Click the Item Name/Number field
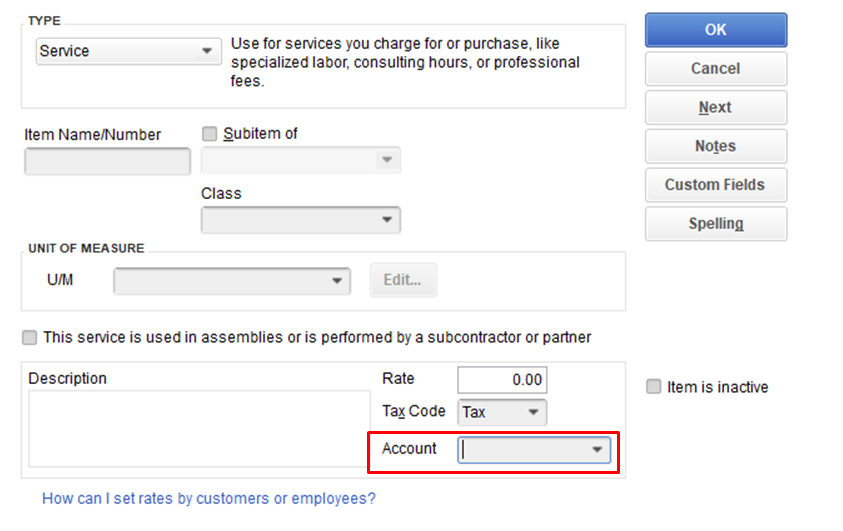The image size is (843, 531). coord(107,162)
